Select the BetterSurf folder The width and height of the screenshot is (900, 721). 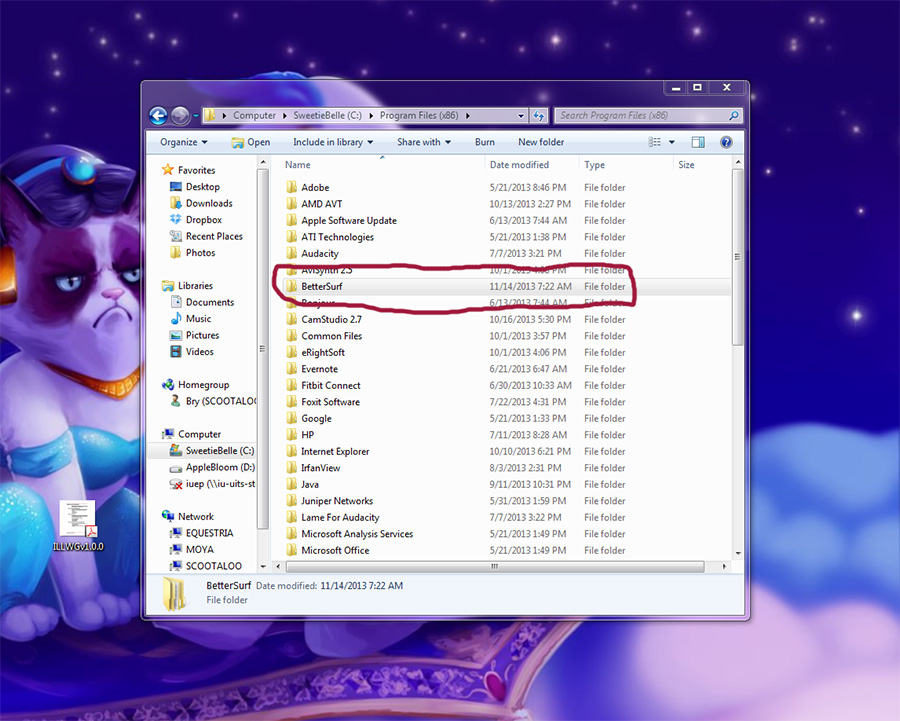tap(321, 286)
